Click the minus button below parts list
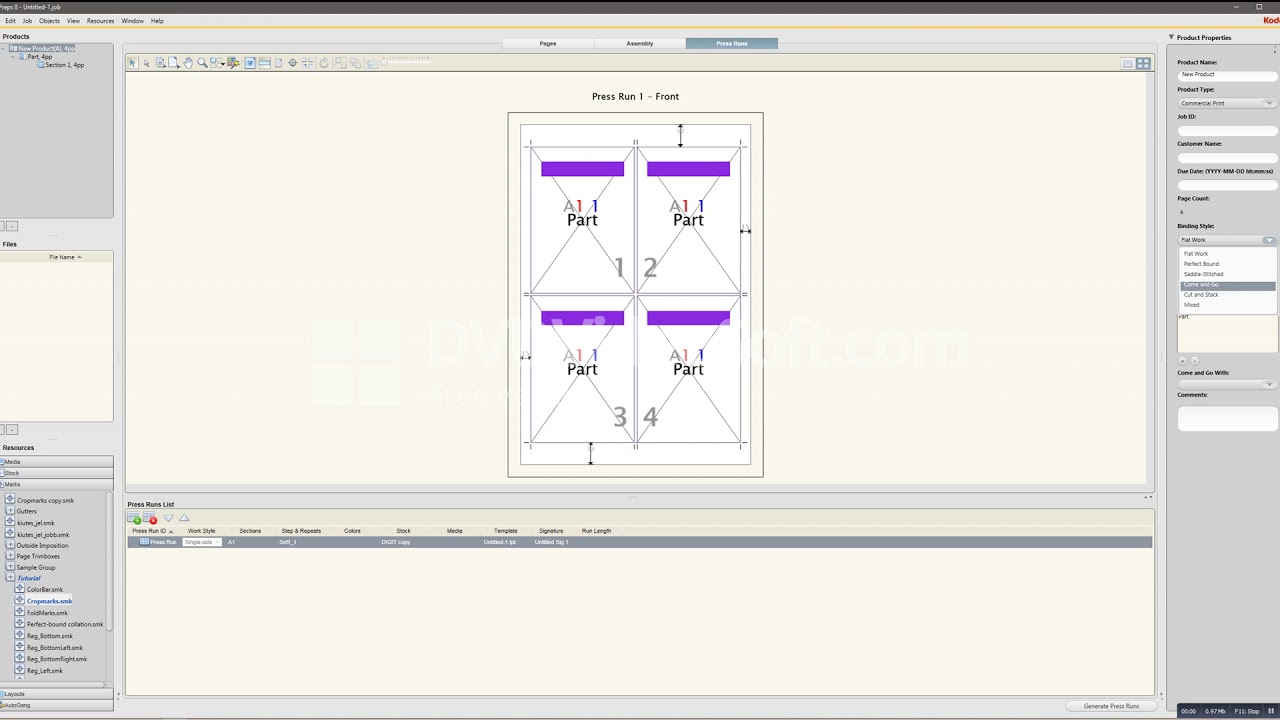Screen dimensions: 1280x720 click(1193, 360)
